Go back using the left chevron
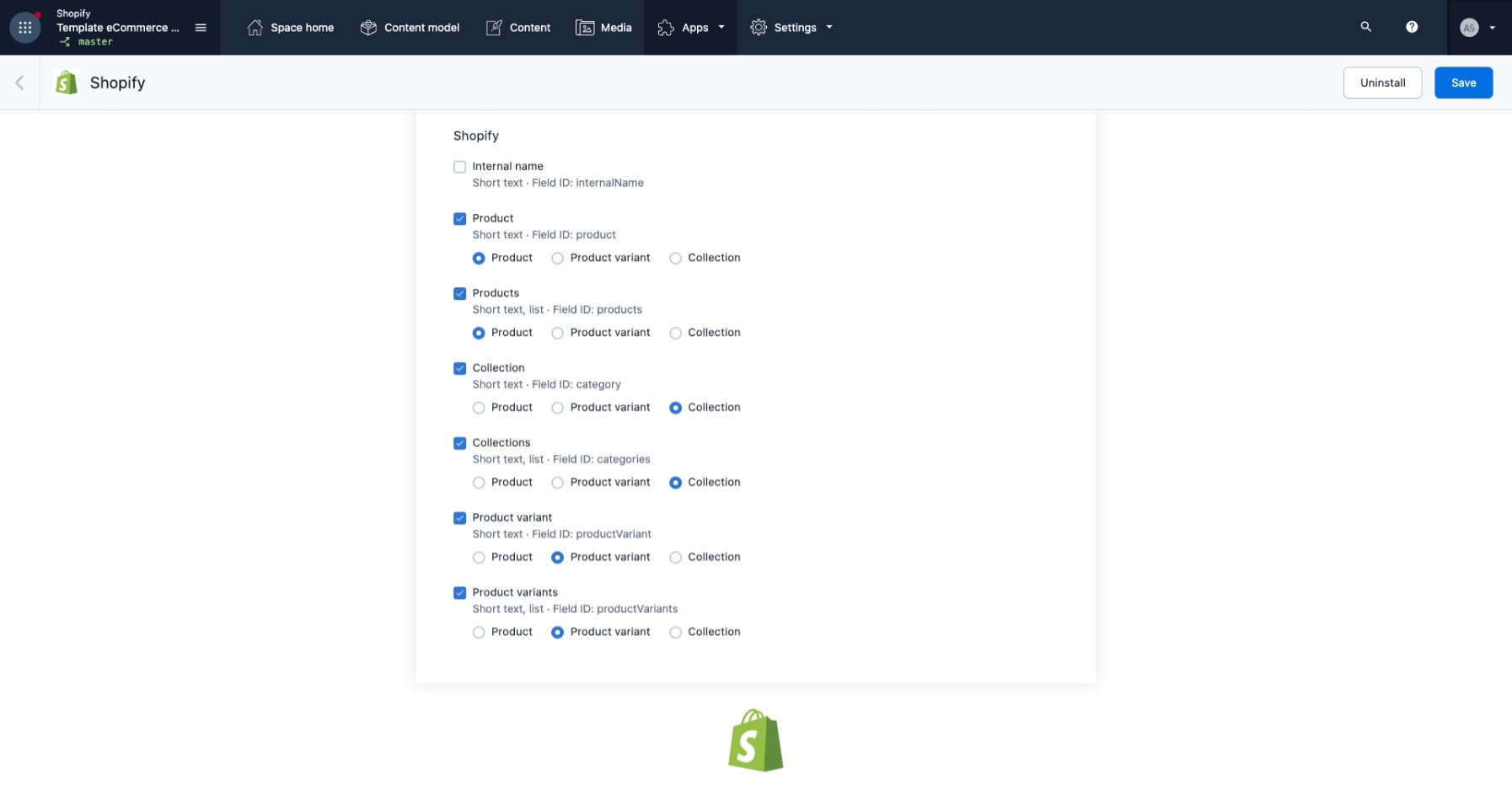The width and height of the screenshot is (1512, 796). click(x=19, y=83)
